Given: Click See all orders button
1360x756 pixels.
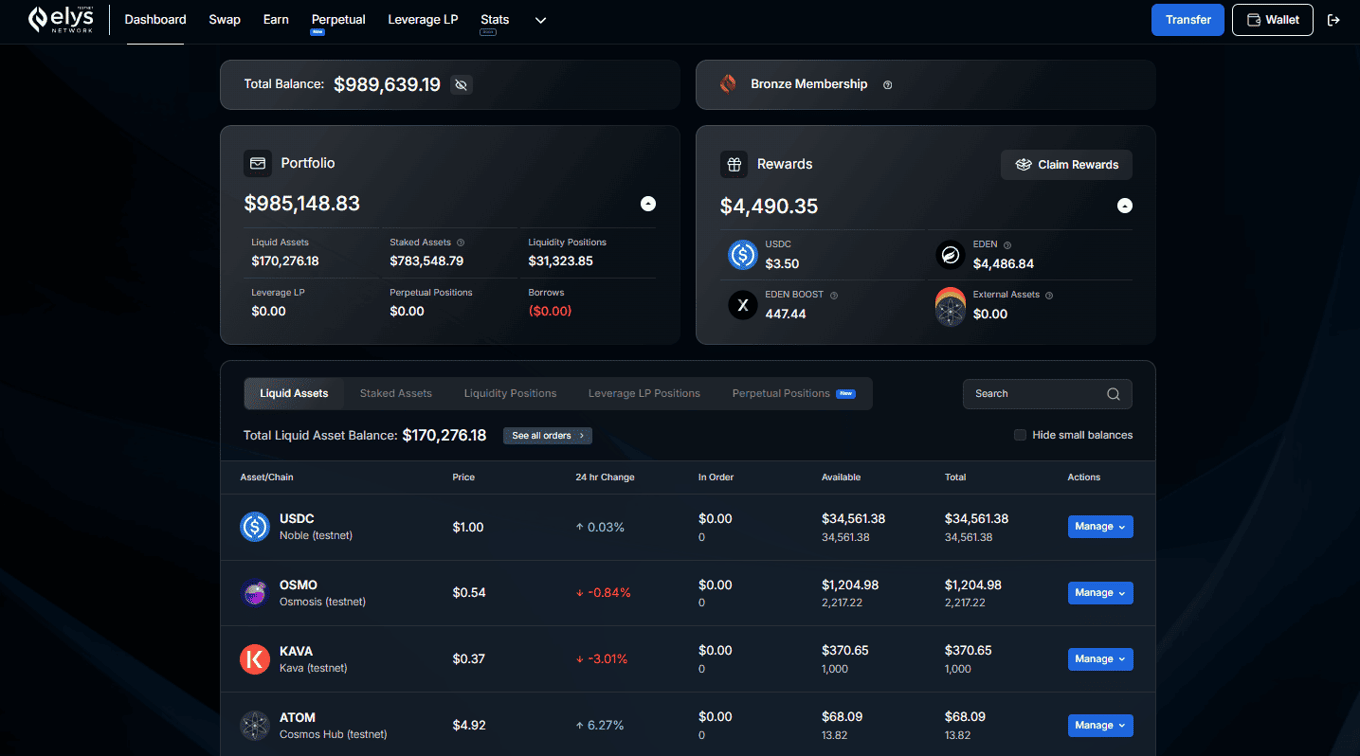Looking at the screenshot, I should click(x=548, y=436).
